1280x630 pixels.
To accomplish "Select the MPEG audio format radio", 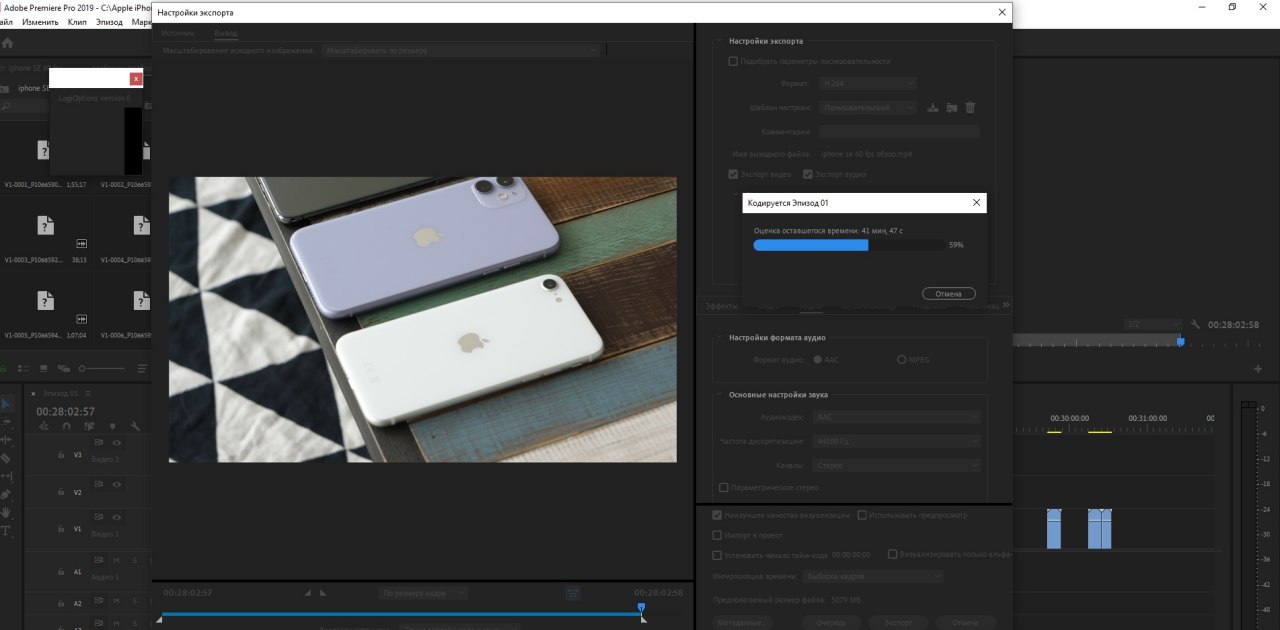I will pyautogui.click(x=901, y=359).
